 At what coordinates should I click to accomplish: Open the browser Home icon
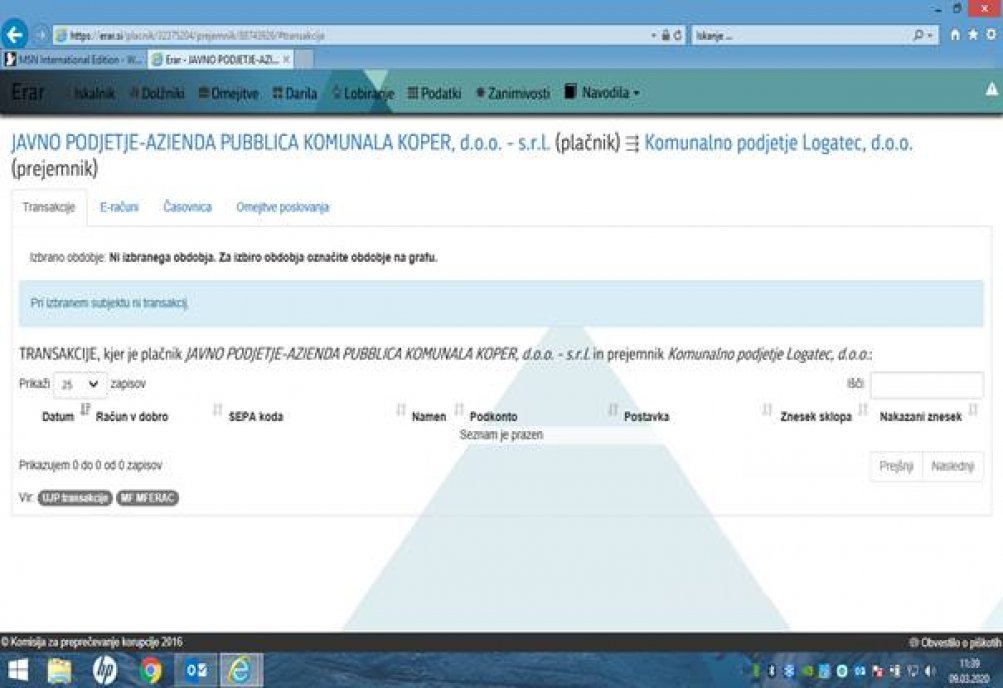(x=955, y=35)
